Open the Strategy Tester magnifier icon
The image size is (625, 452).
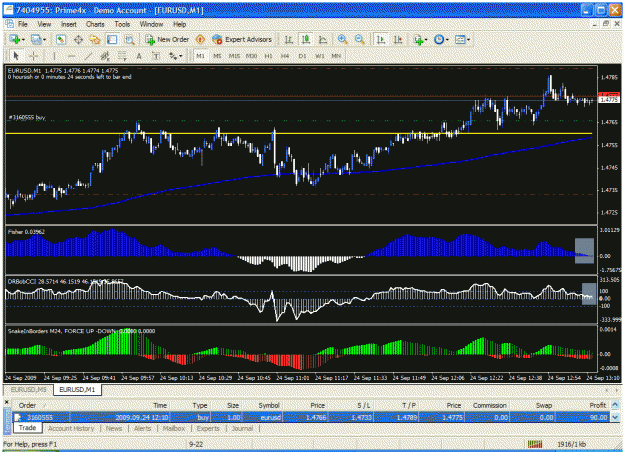[x=129, y=39]
